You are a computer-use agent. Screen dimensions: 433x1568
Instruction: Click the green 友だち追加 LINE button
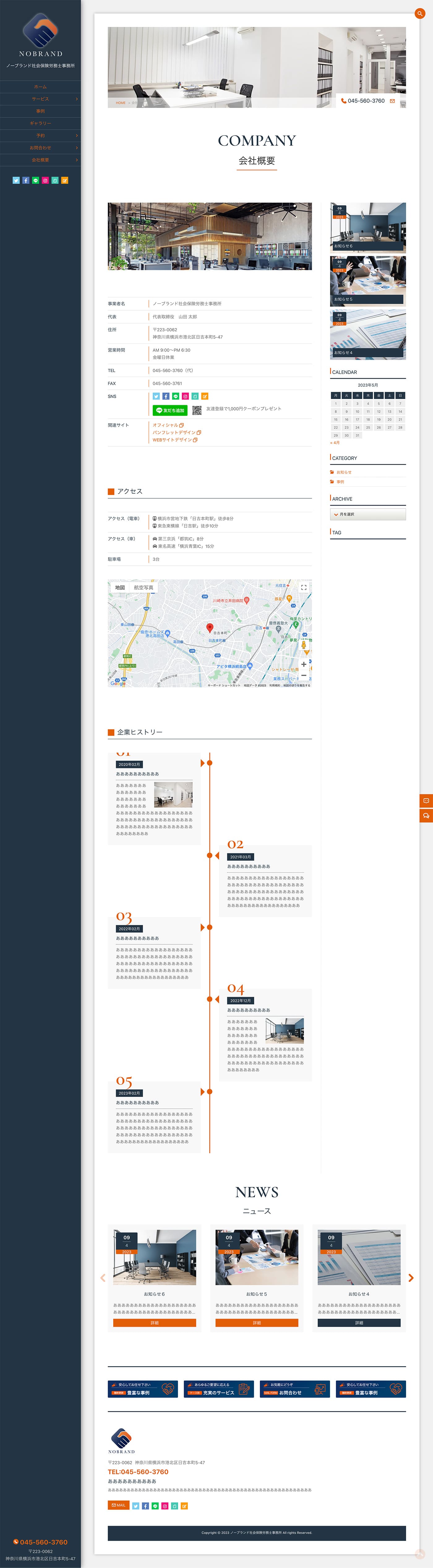pos(170,410)
